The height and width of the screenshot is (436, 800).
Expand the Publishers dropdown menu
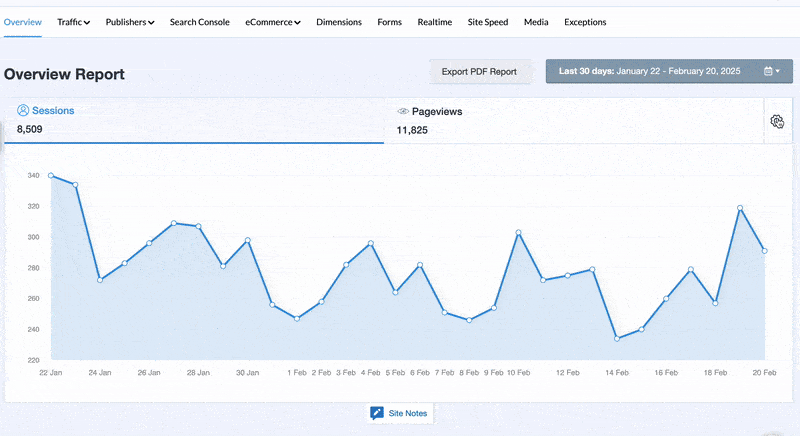click(x=129, y=22)
